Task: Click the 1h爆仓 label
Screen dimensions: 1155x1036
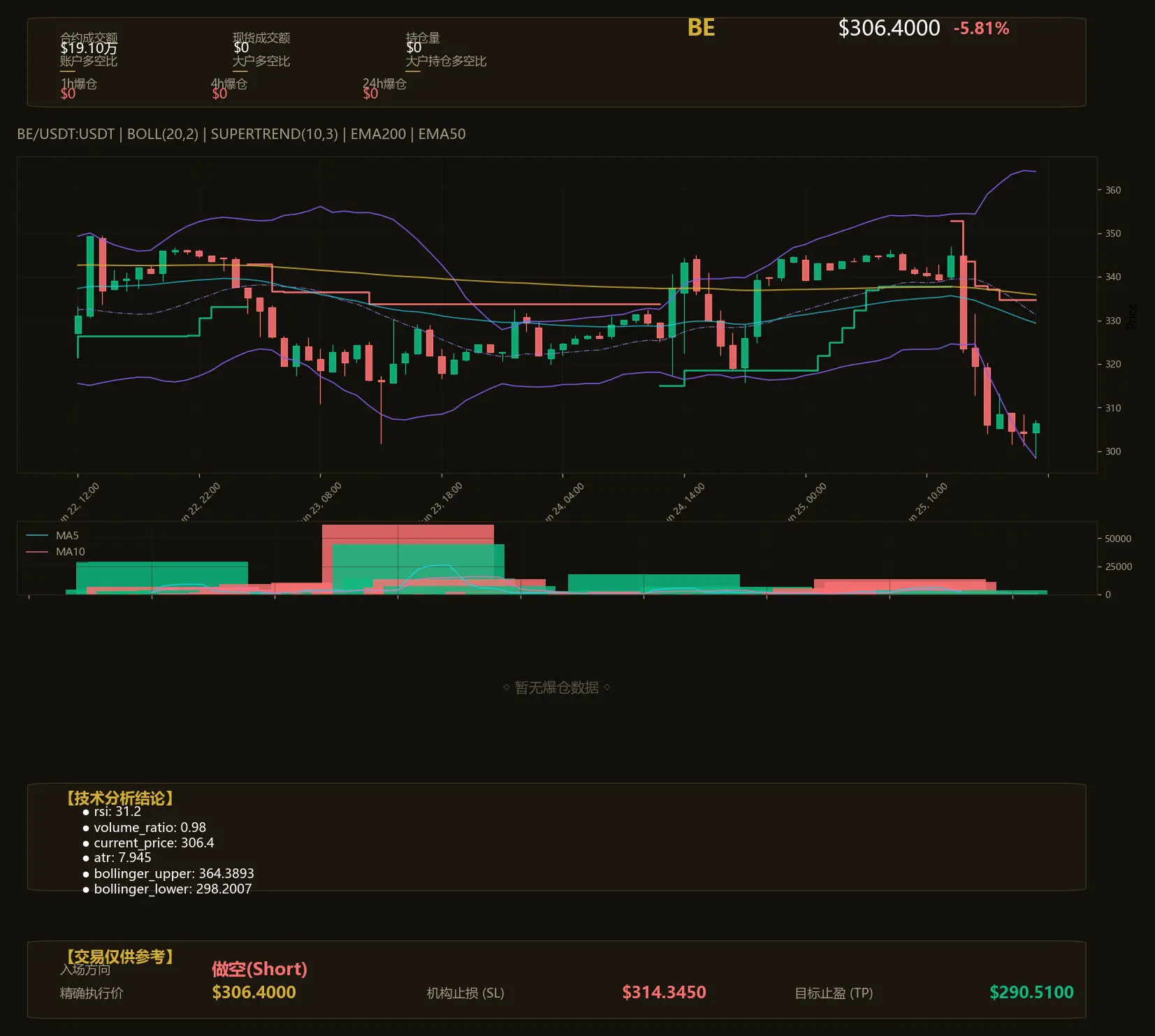Action: point(79,84)
